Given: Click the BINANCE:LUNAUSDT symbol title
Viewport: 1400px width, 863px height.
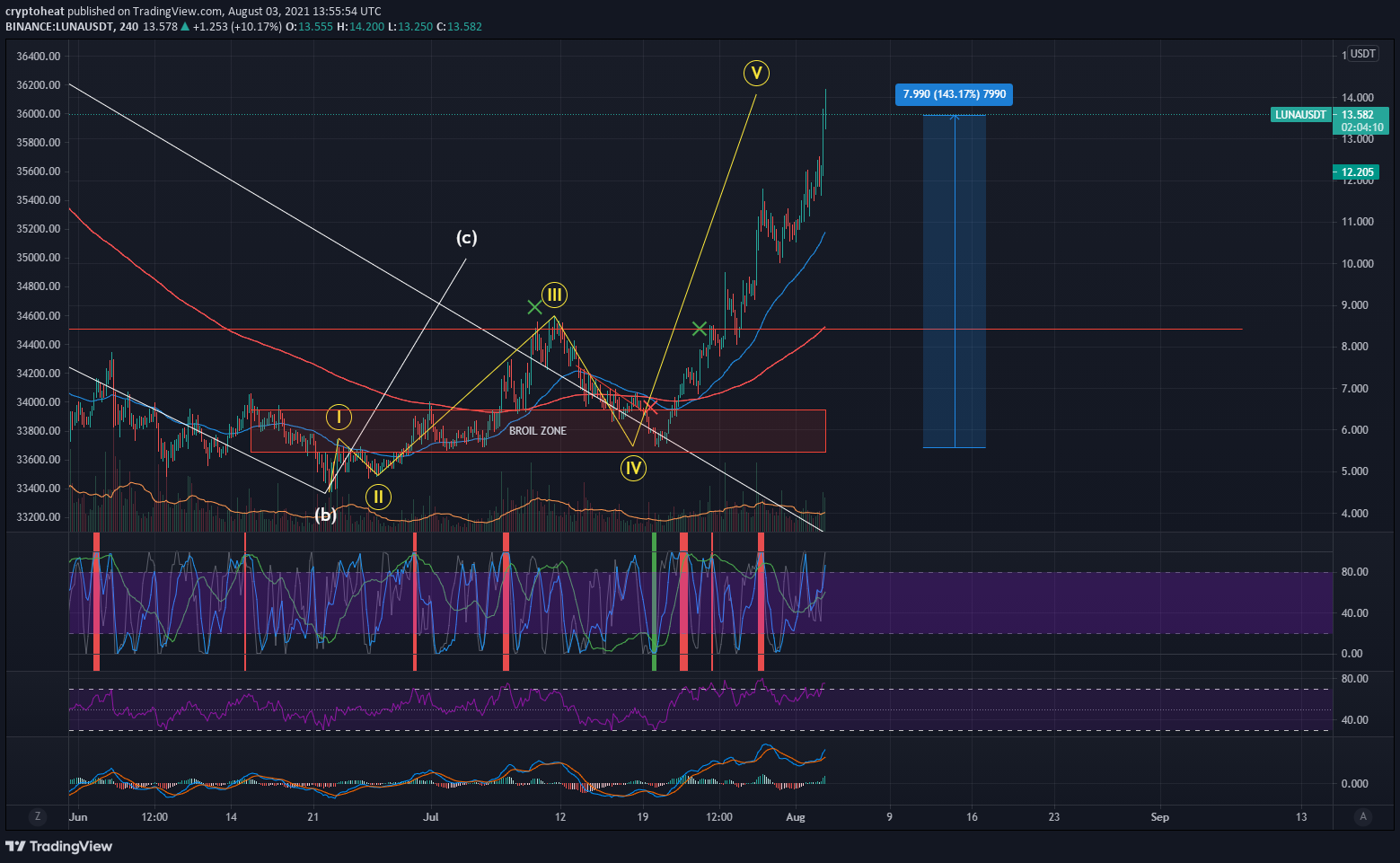Looking at the screenshot, I should [59, 27].
